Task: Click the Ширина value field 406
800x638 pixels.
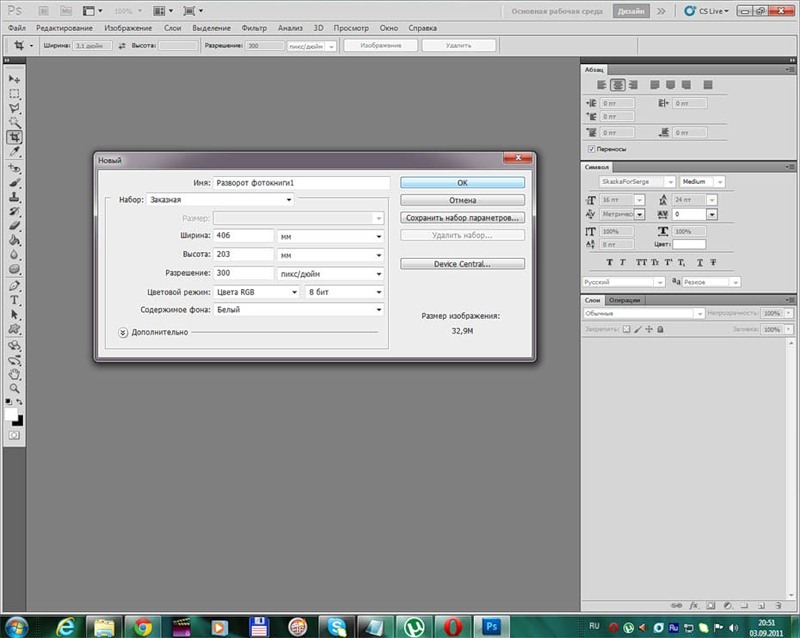Action: pyautogui.click(x=243, y=235)
